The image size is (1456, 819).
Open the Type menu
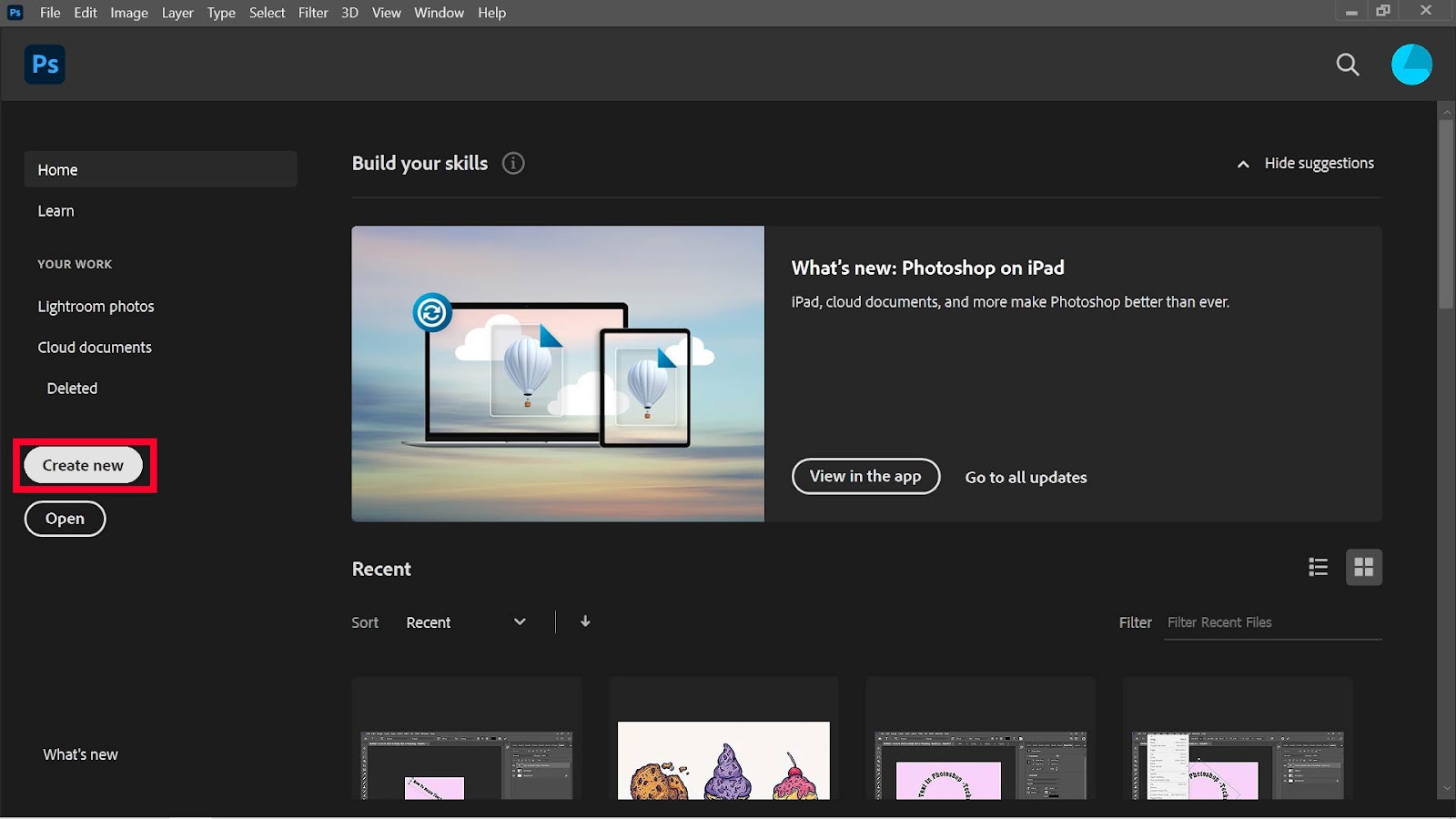tap(221, 13)
